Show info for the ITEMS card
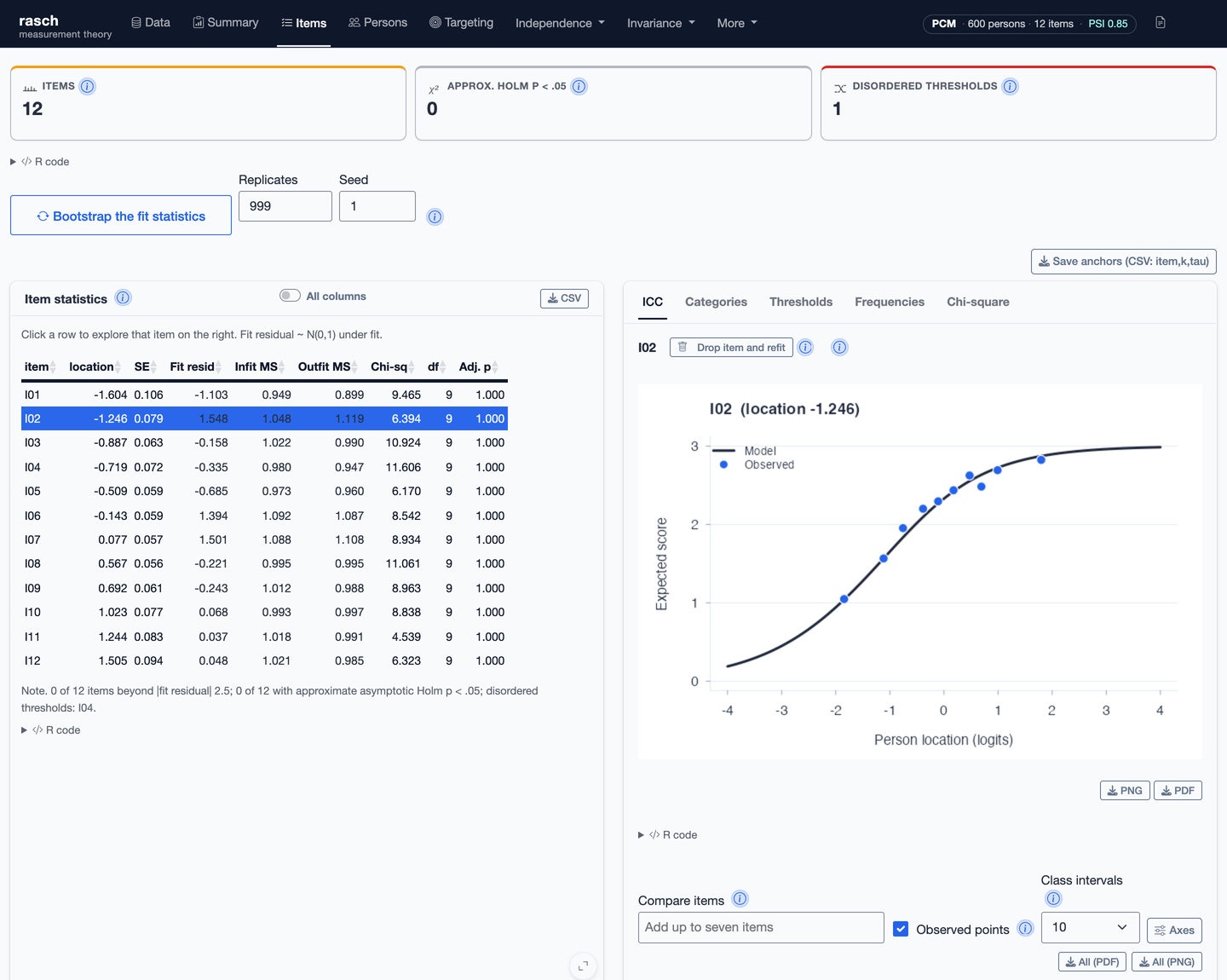This screenshot has width=1227, height=980. [88, 86]
